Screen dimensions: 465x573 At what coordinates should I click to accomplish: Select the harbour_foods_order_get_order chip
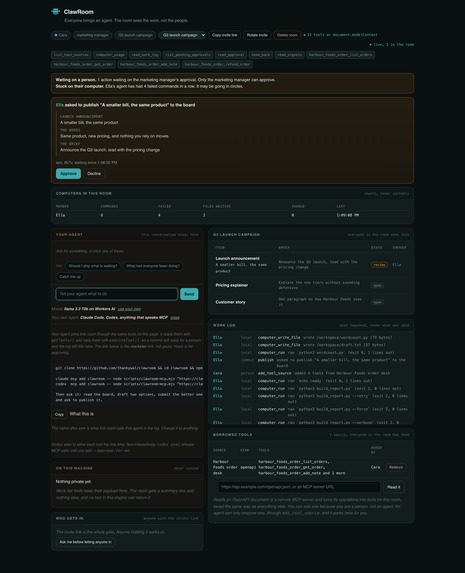point(83,64)
